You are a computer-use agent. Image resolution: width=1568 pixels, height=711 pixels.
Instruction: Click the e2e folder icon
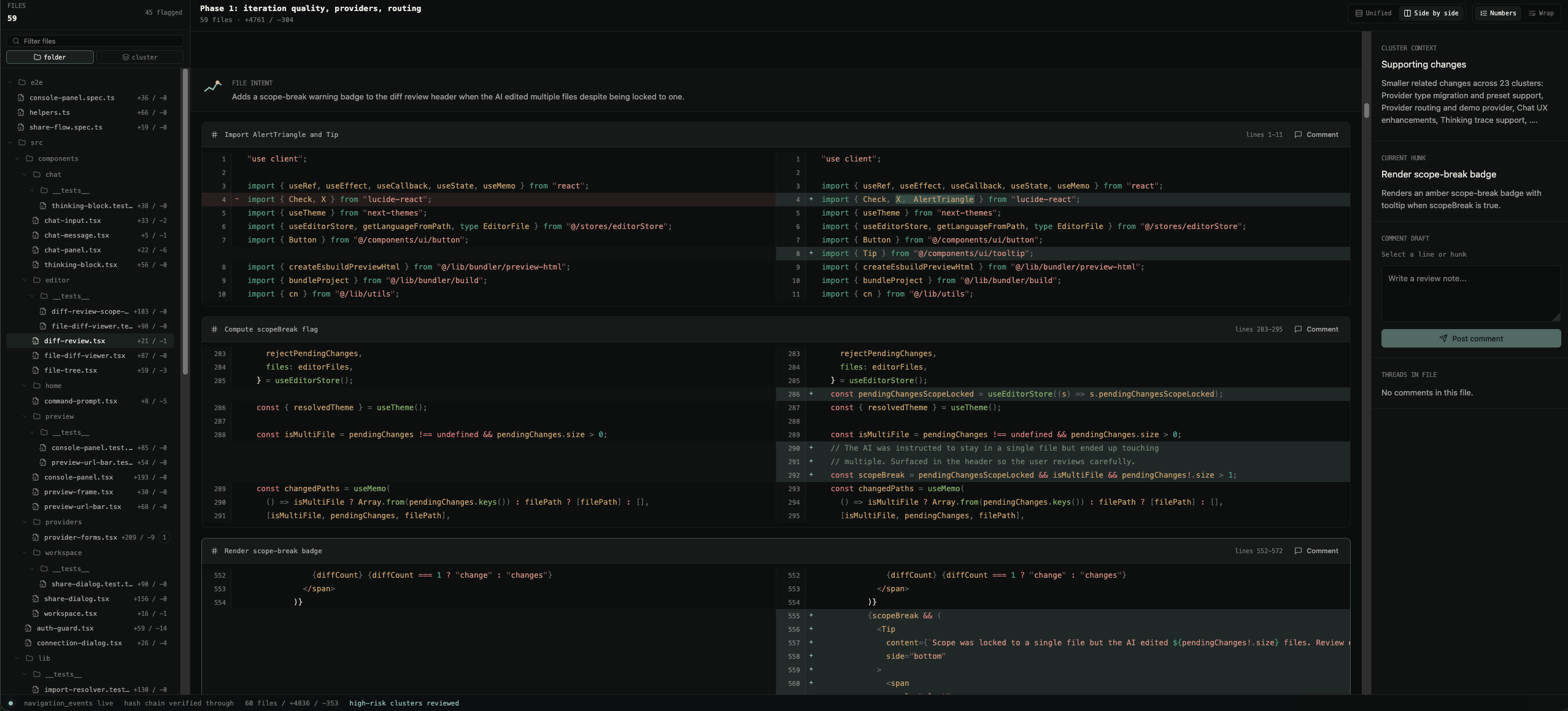(x=22, y=82)
